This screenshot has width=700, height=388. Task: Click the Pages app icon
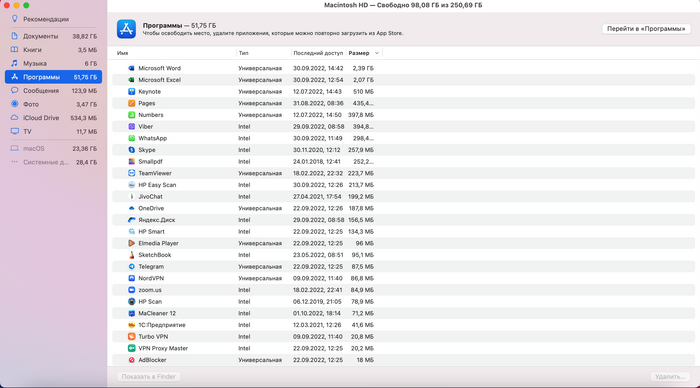131,103
